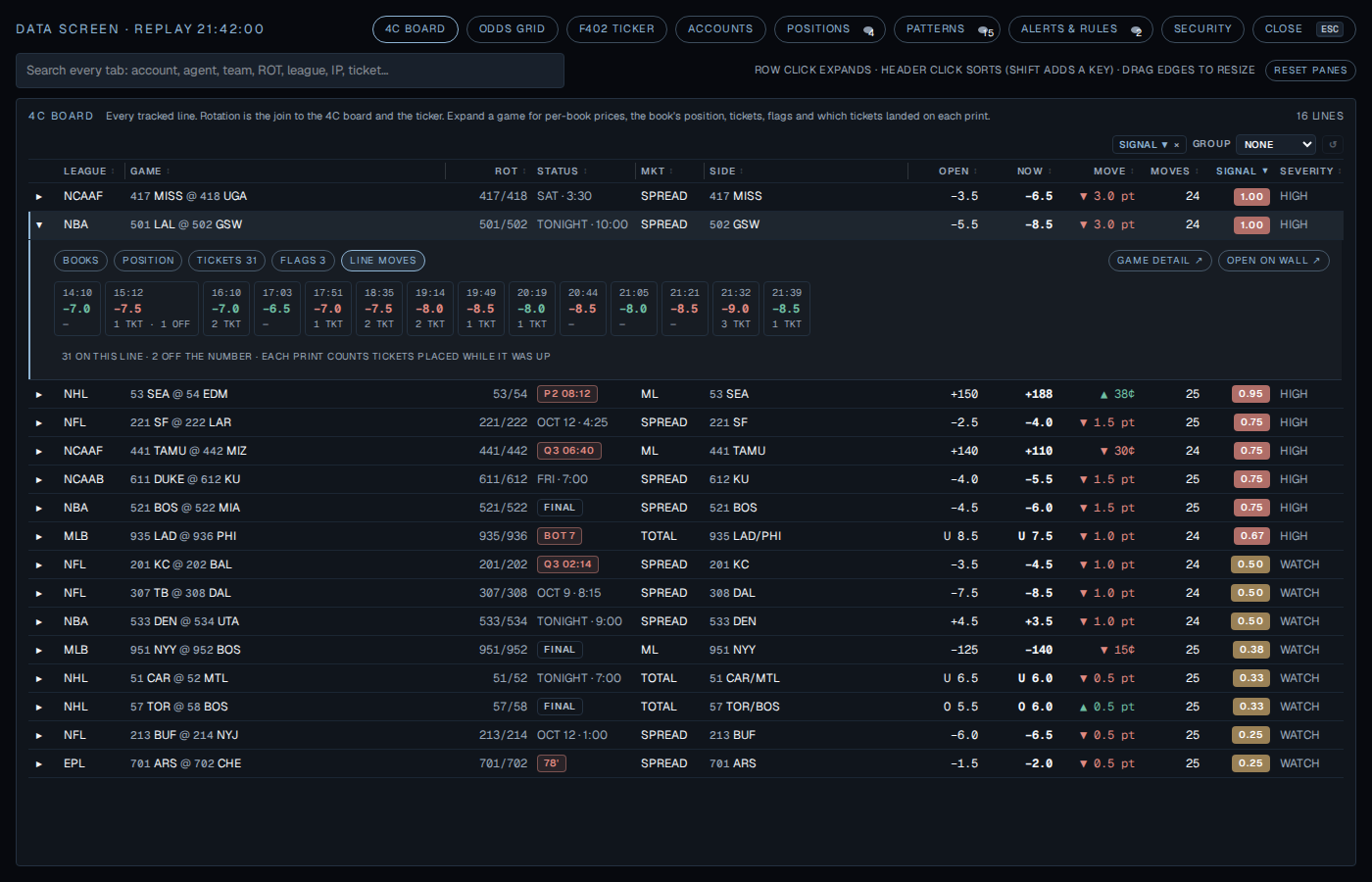The width and height of the screenshot is (1372, 882).
Task: Expand the MLB LAD @ PHI row
Action: [39, 537]
